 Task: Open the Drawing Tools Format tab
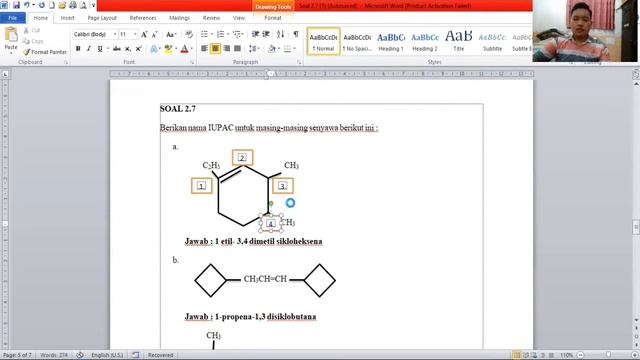(273, 18)
